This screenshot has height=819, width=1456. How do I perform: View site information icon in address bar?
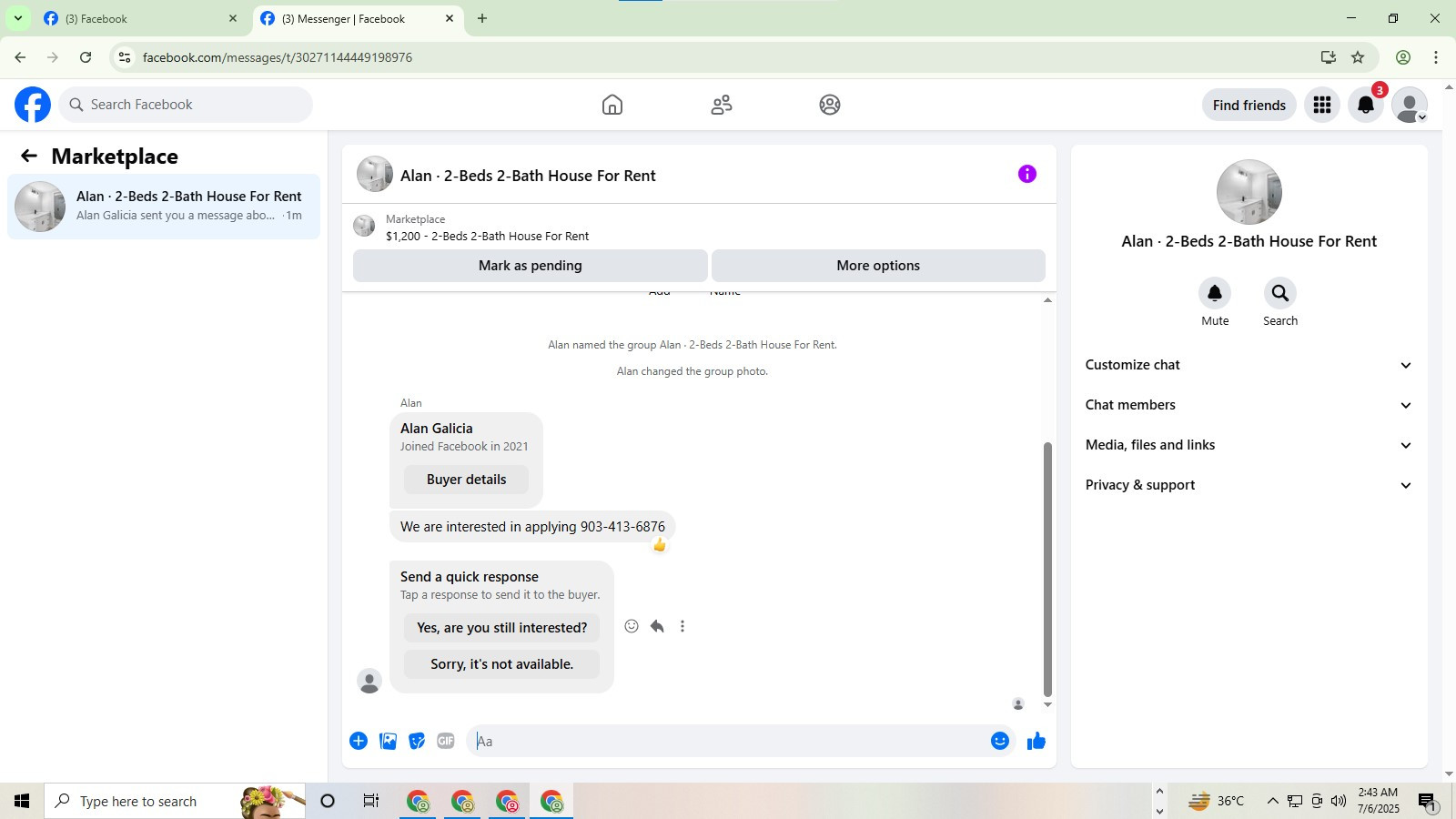125,57
